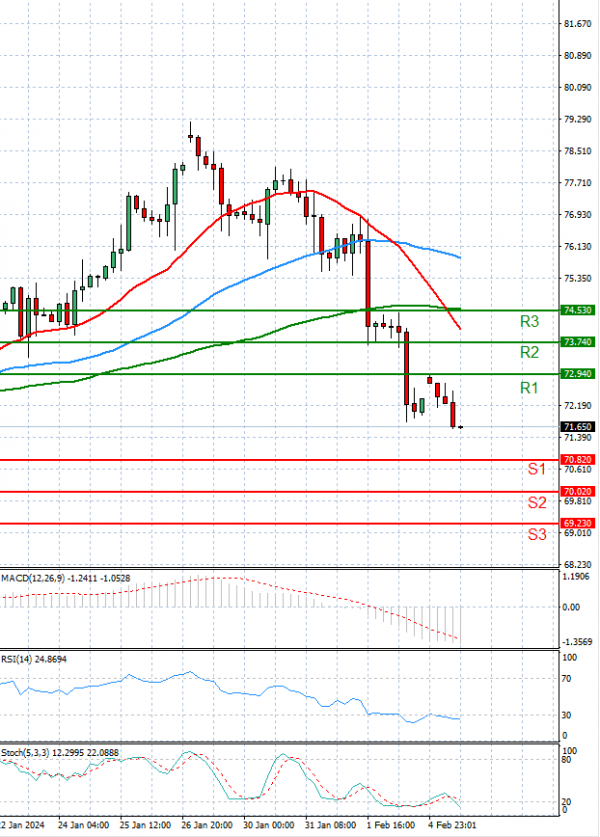600x837 pixels.
Task: Click the S3 support label
Action: (536, 534)
